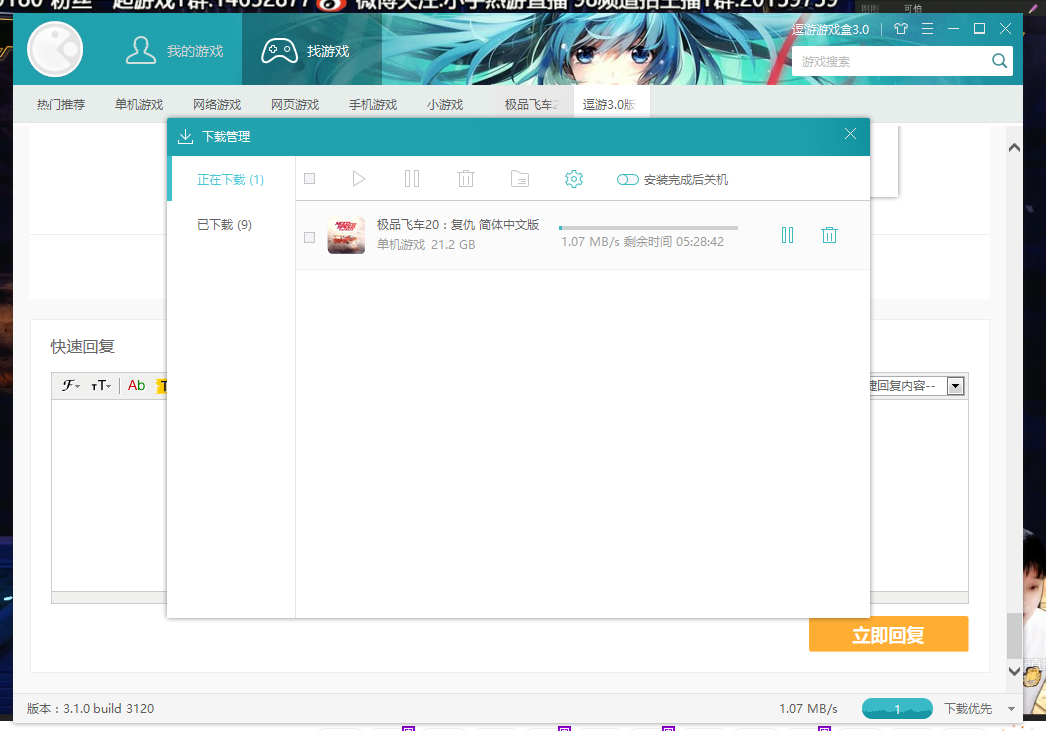Click the download icon in 下载管理 header
Image resolution: width=1046 pixels, height=731 pixels.
(185, 137)
